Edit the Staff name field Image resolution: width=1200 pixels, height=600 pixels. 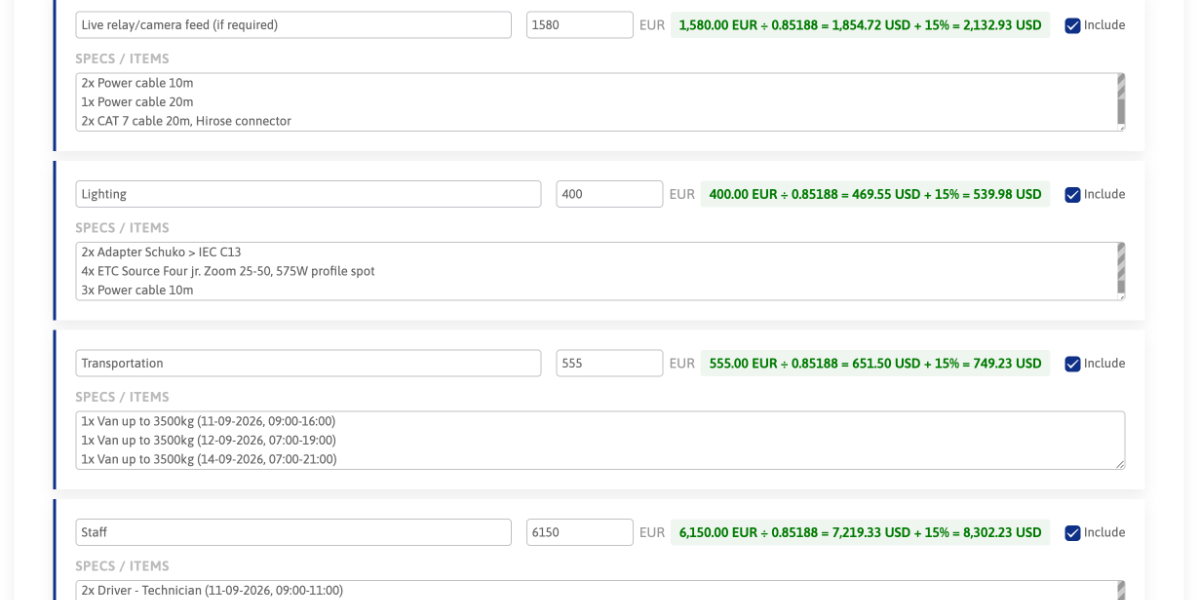tap(293, 532)
